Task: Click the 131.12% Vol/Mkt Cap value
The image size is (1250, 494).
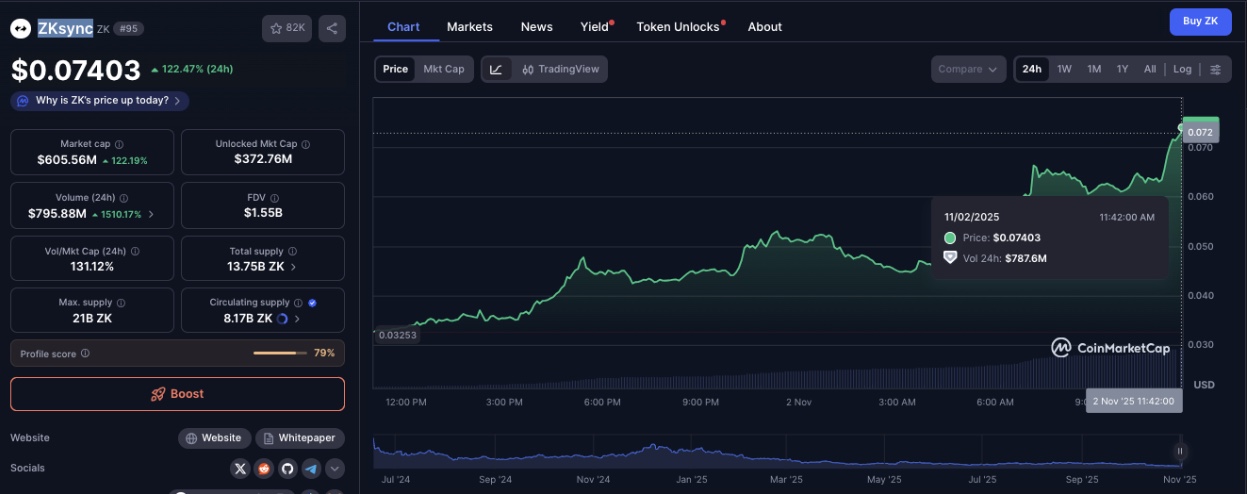Action: pyautogui.click(x=91, y=267)
